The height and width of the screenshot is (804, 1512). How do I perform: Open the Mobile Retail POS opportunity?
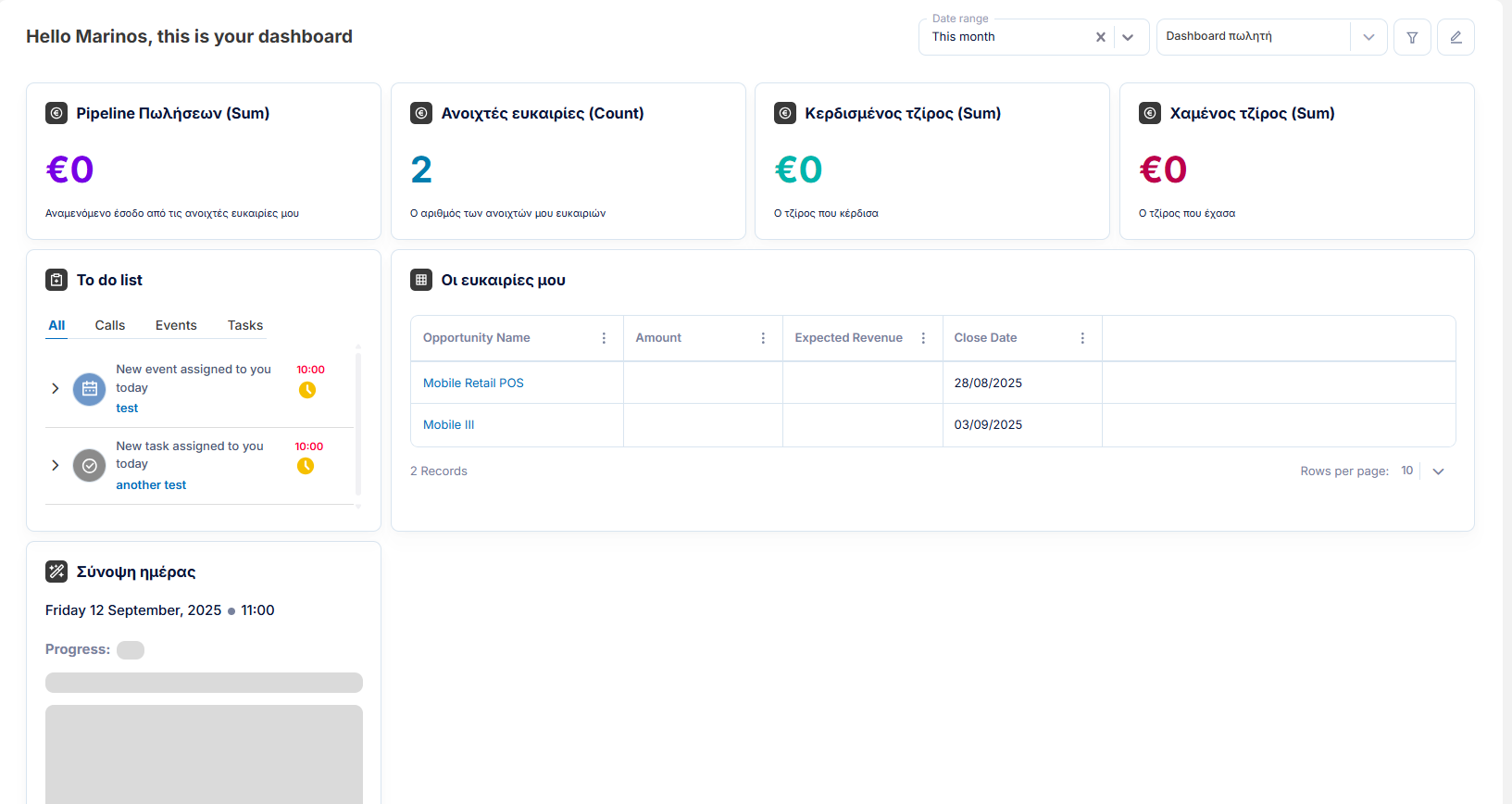(473, 383)
